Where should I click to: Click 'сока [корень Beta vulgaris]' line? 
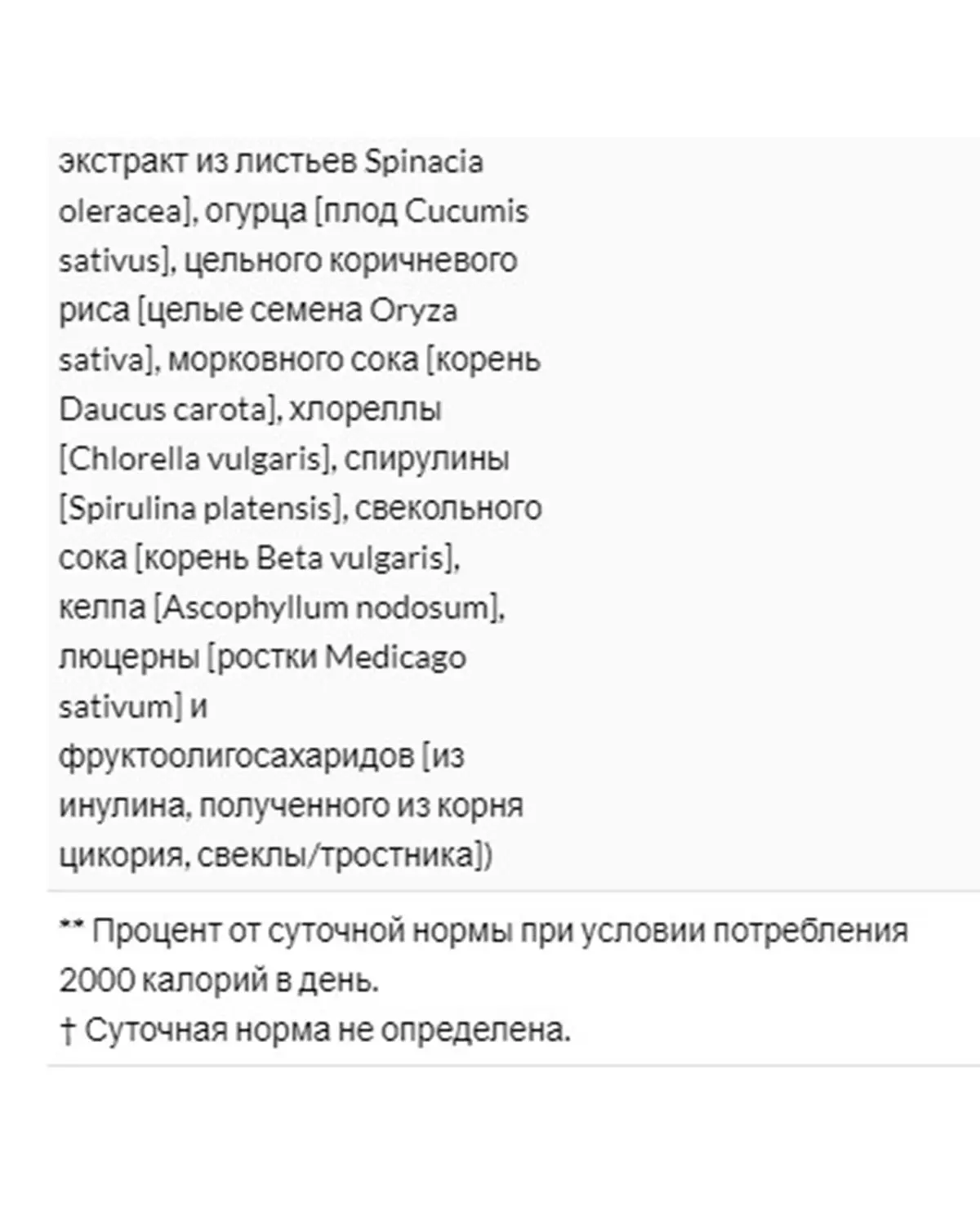coord(259,559)
